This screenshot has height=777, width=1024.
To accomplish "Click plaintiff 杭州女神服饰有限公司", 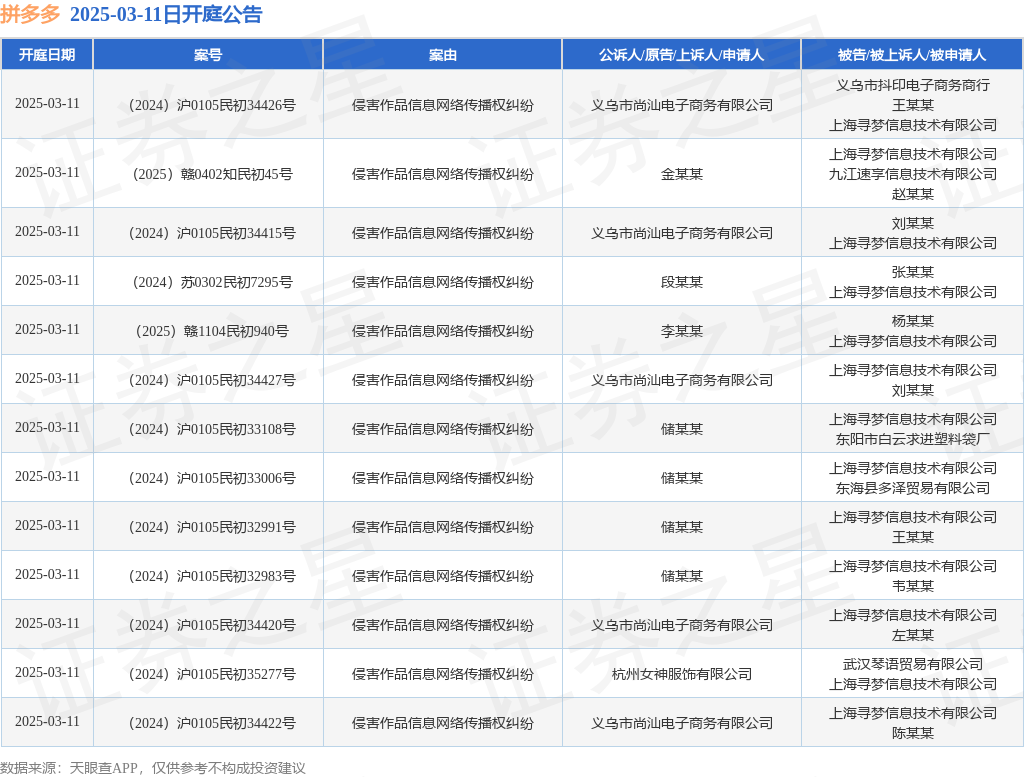I will click(x=682, y=674).
